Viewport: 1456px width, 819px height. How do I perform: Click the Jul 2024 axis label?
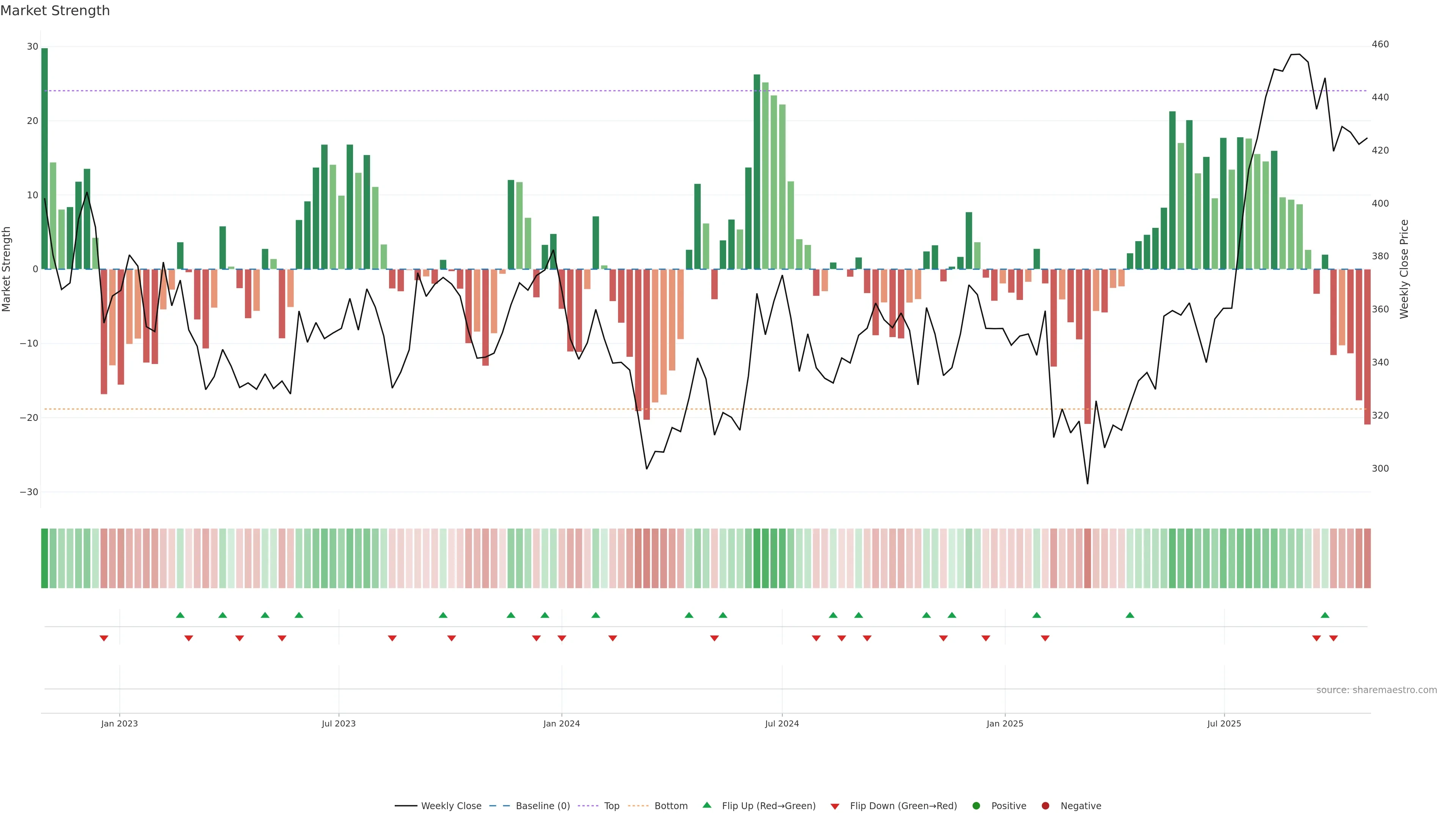[x=782, y=723]
